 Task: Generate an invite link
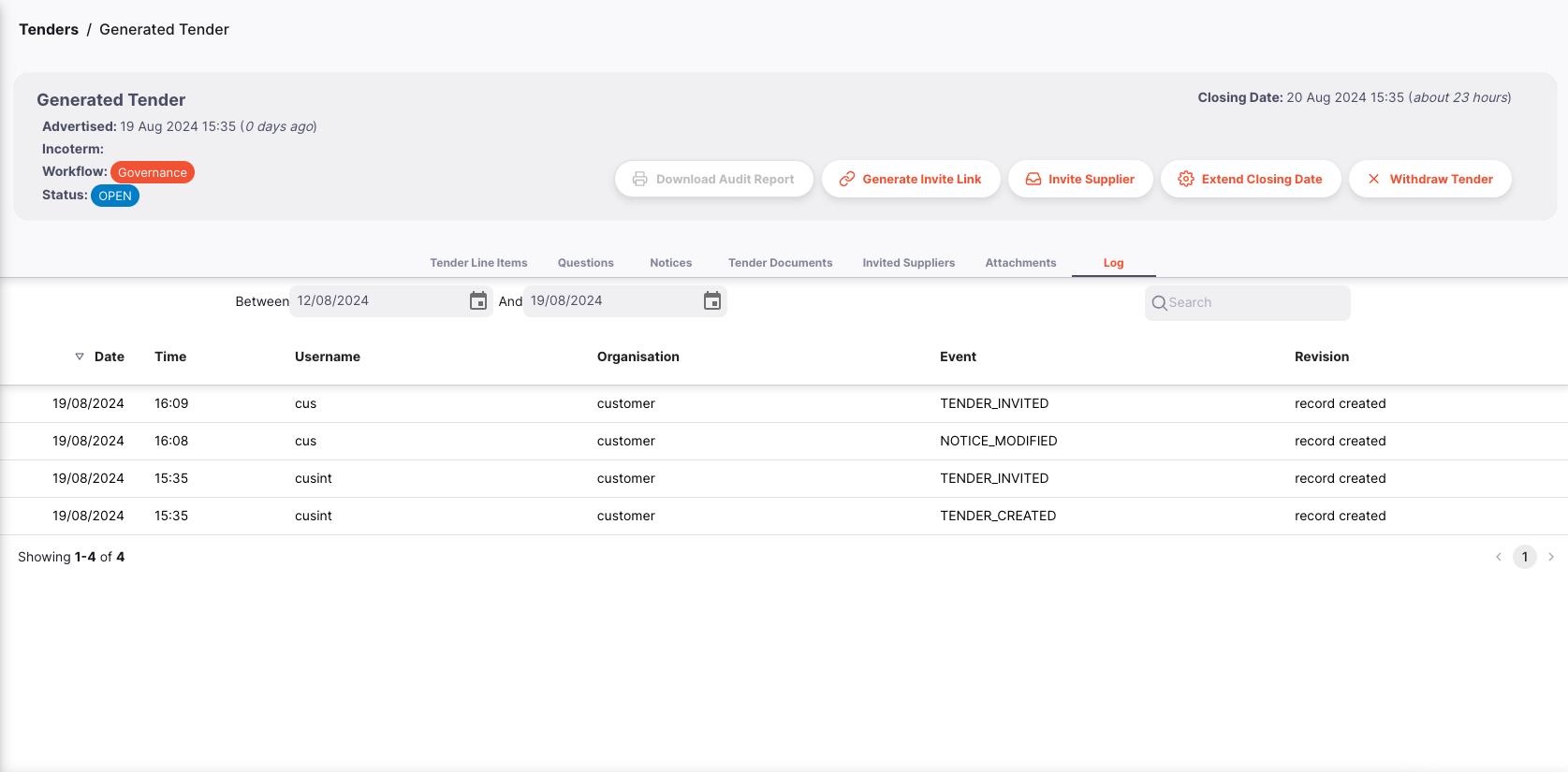tap(911, 179)
